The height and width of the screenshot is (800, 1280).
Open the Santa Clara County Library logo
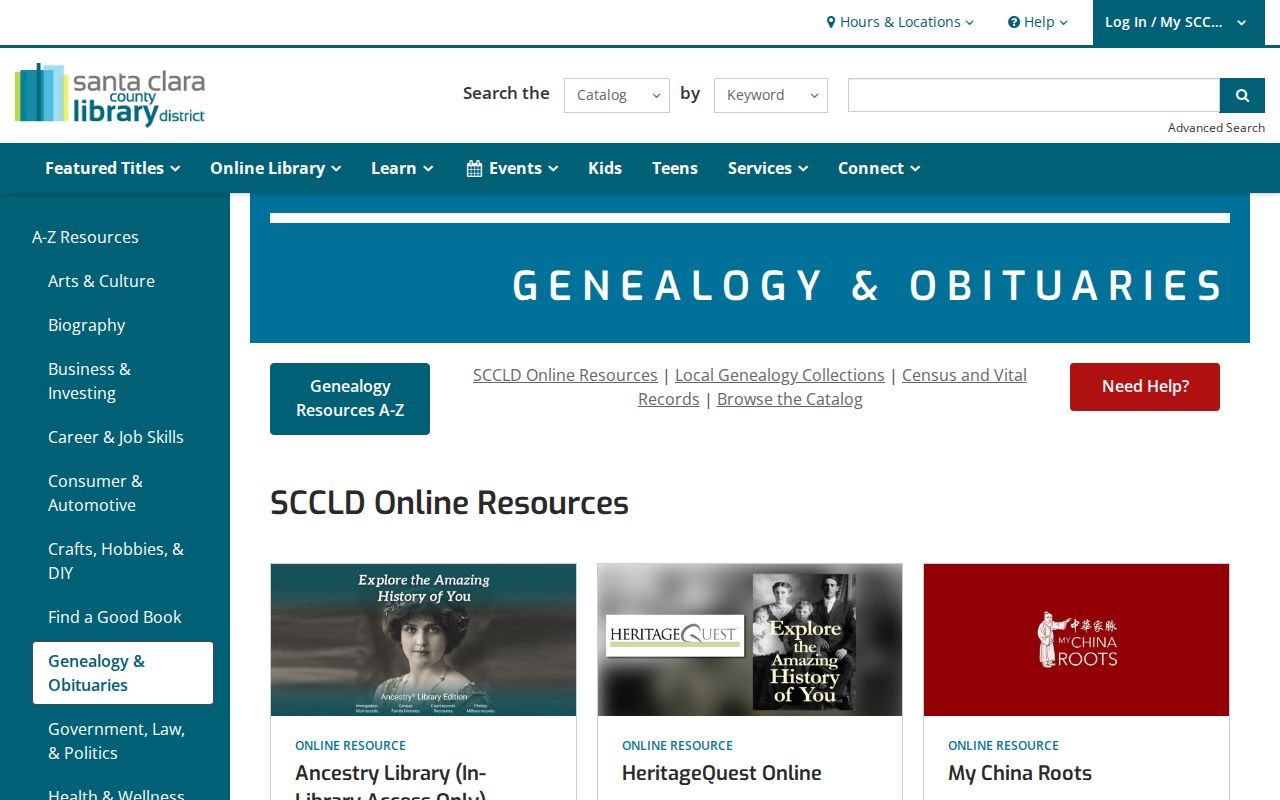tap(110, 95)
